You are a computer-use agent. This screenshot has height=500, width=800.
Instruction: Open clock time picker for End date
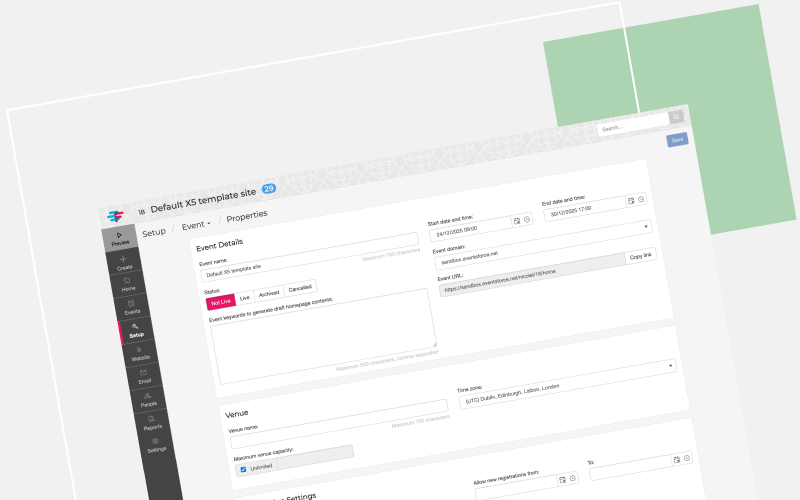pyautogui.click(x=642, y=199)
